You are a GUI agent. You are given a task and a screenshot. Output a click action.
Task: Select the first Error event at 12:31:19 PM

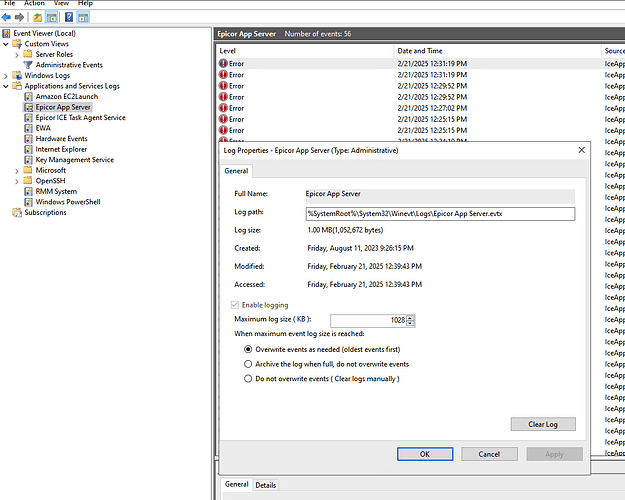(x=420, y=64)
